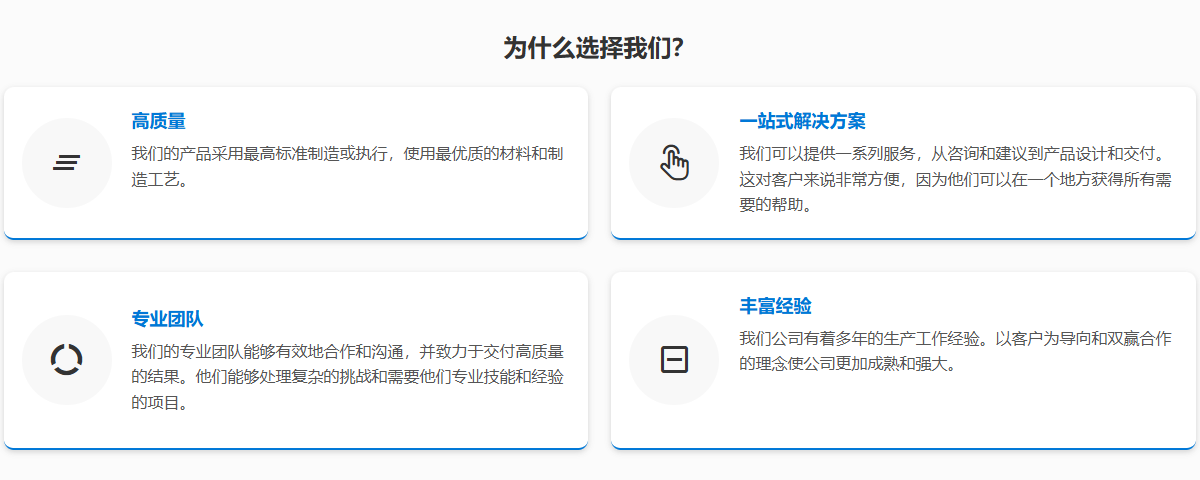Viewport: 1200px width, 480px height.
Task: Open the 一站式解决方案 heading link
Action: click(802, 121)
